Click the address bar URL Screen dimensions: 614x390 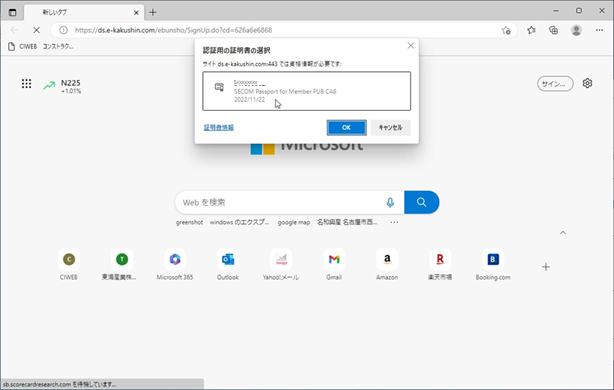click(173, 30)
